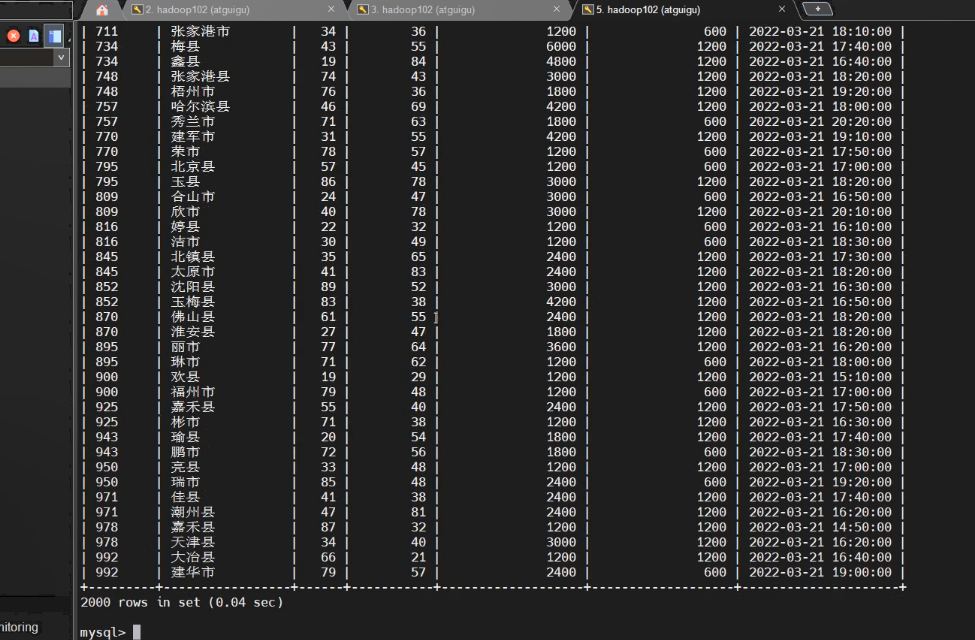Select tab 5. hadoop102 (atguigu)

coord(648,9)
